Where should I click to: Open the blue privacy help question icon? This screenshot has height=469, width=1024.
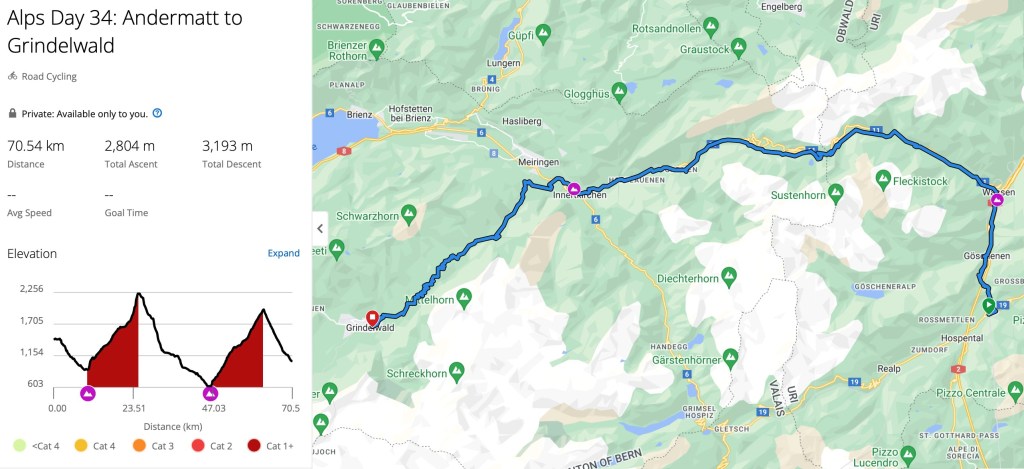click(x=157, y=113)
